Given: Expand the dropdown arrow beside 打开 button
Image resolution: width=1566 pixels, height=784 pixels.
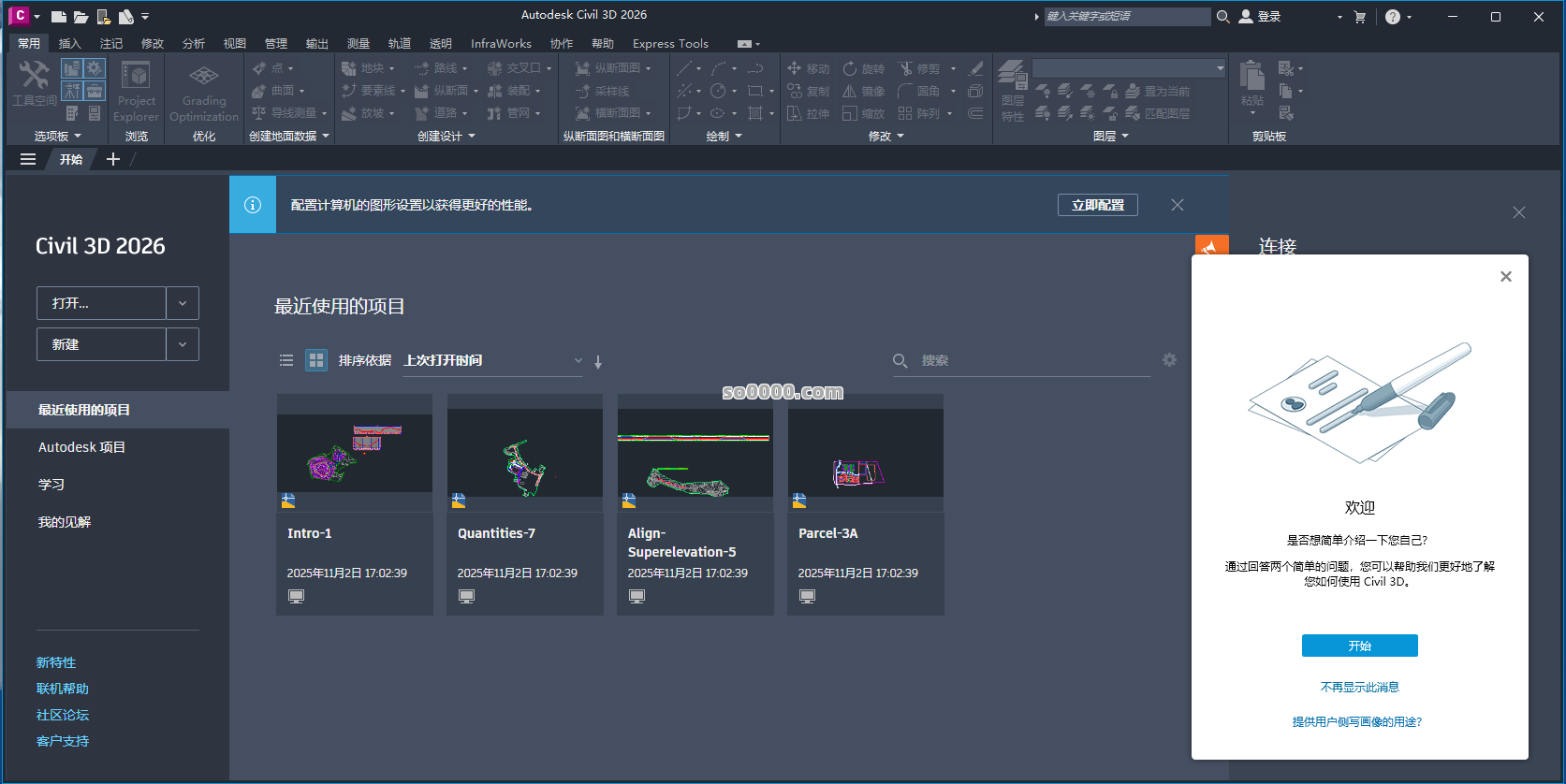Looking at the screenshot, I should point(183,303).
